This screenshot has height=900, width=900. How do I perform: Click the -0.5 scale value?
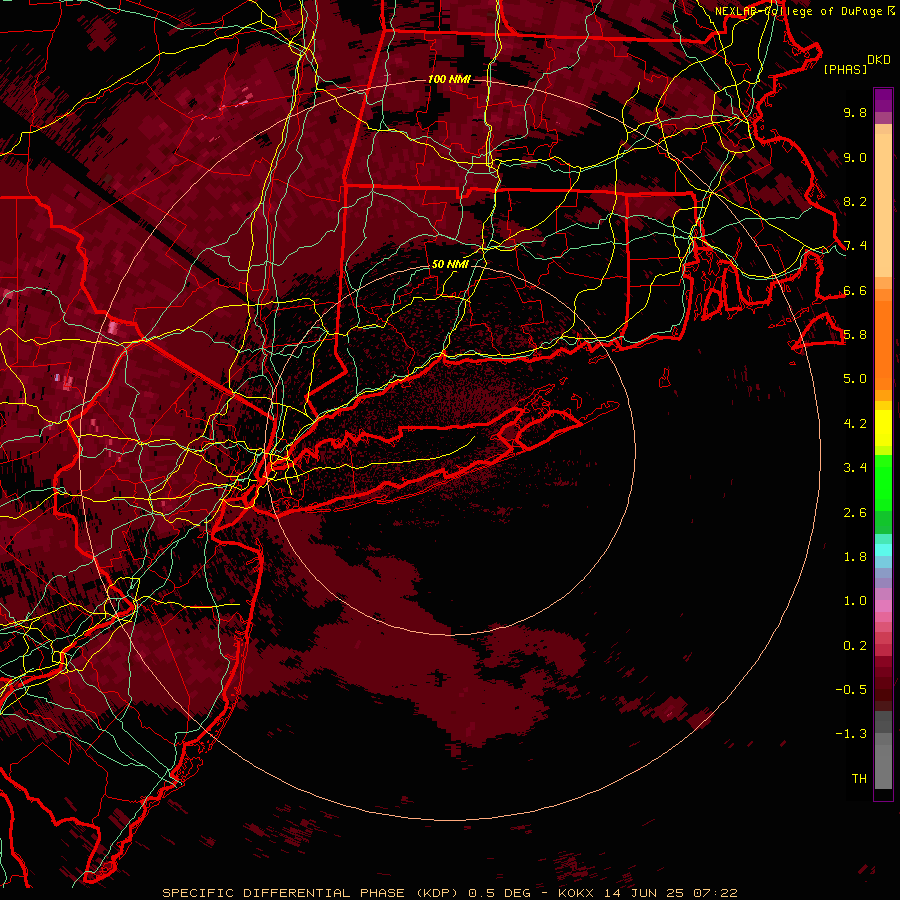click(851, 690)
